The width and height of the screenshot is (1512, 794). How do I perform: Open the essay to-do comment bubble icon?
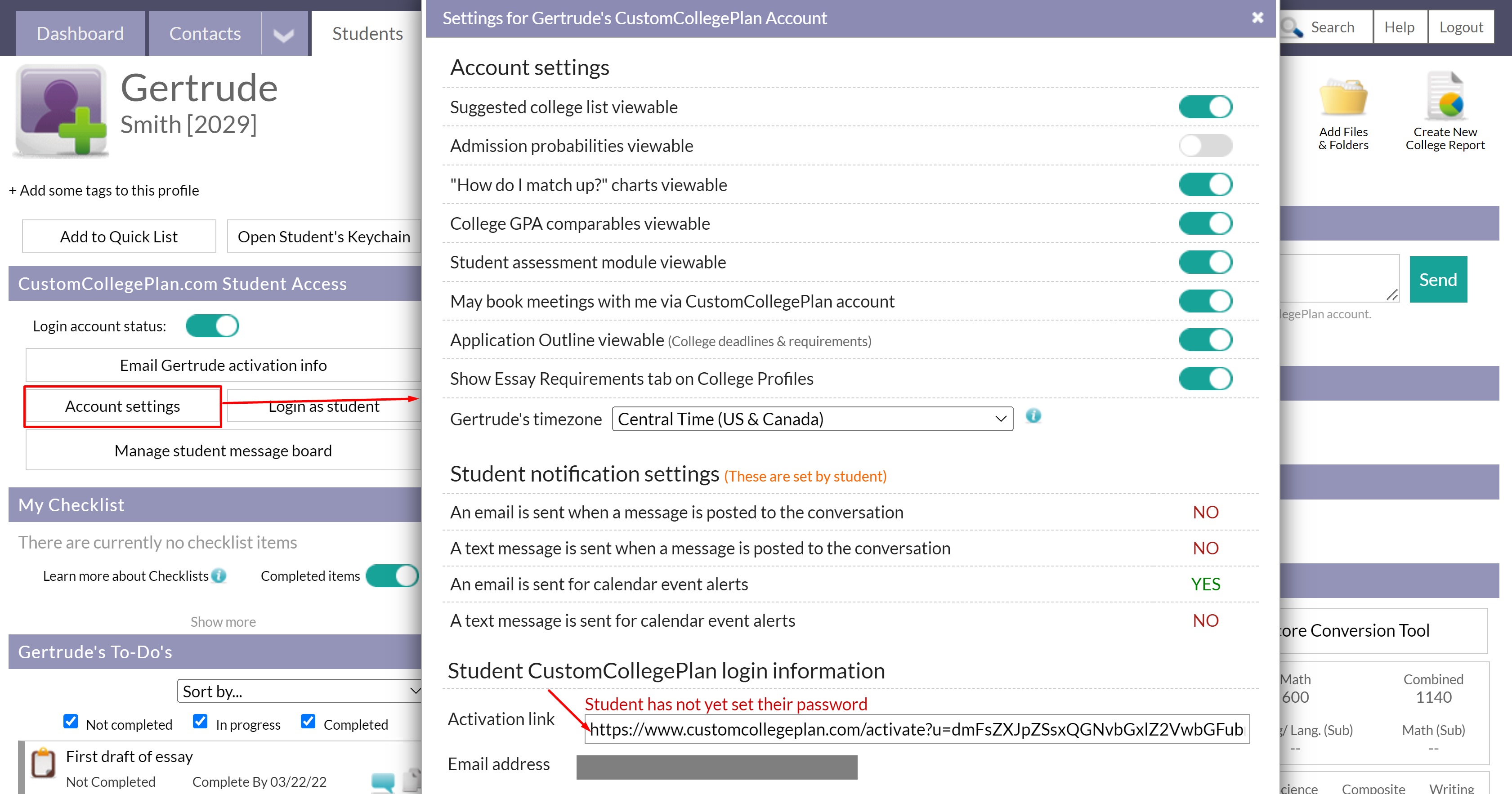[383, 782]
